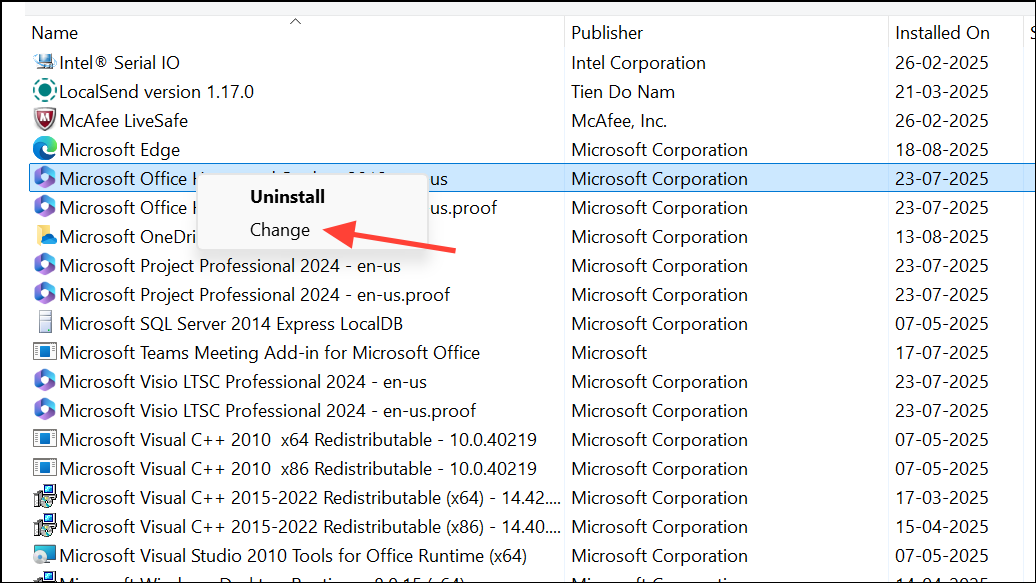Click install date 18-08-2025

pyautogui.click(x=942, y=149)
